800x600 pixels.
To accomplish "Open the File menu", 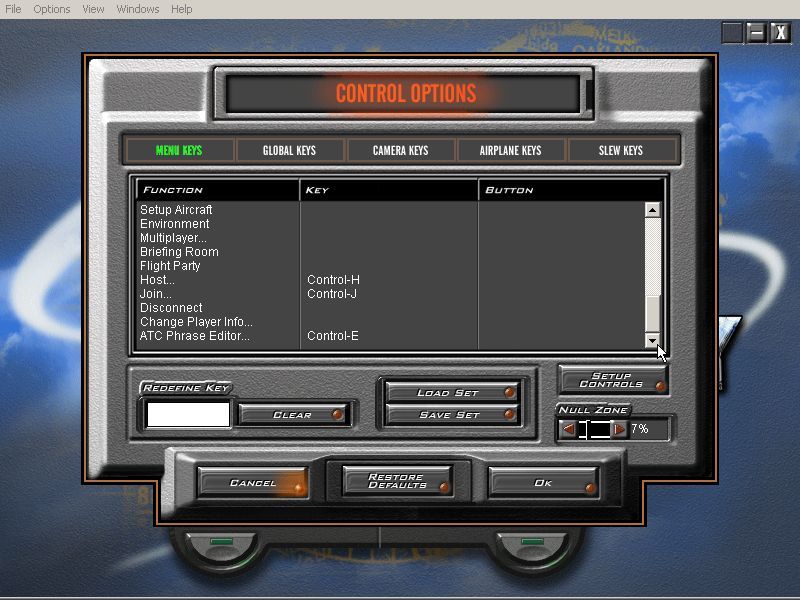I will tap(14, 8).
